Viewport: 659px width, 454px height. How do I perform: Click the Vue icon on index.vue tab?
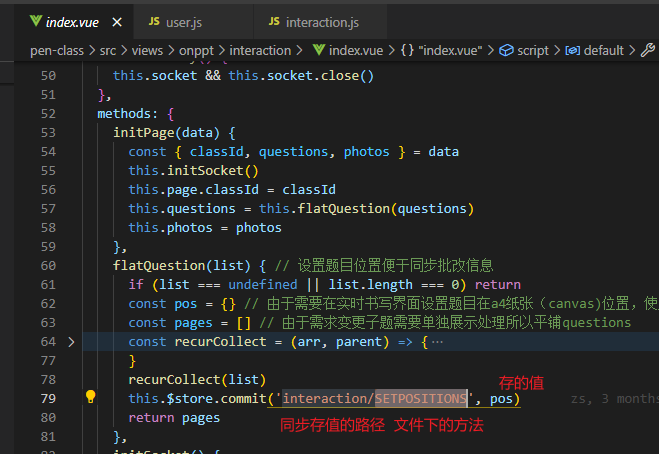tap(36, 21)
